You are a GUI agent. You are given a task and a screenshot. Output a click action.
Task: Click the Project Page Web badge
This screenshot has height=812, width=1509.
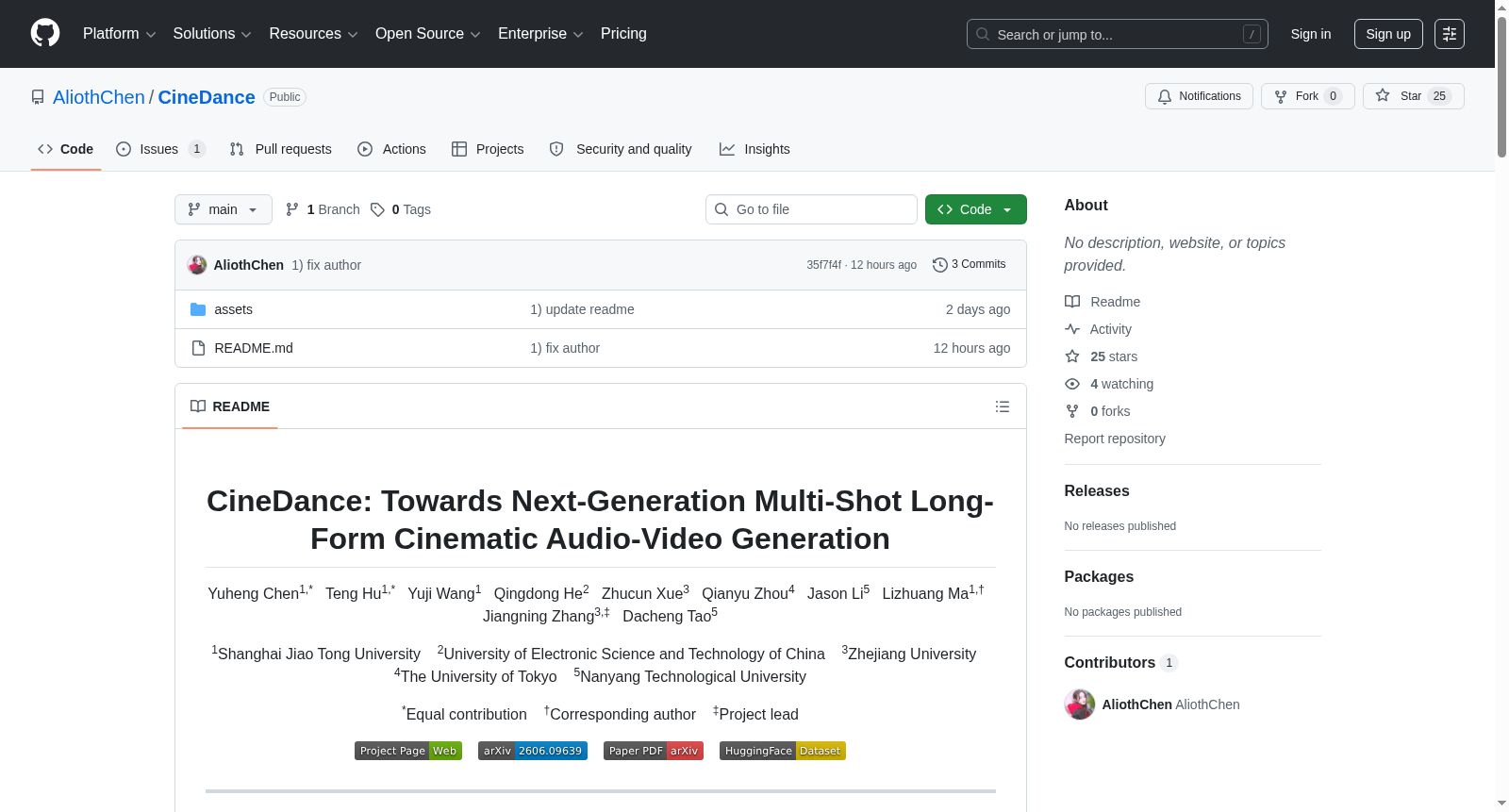pos(408,751)
